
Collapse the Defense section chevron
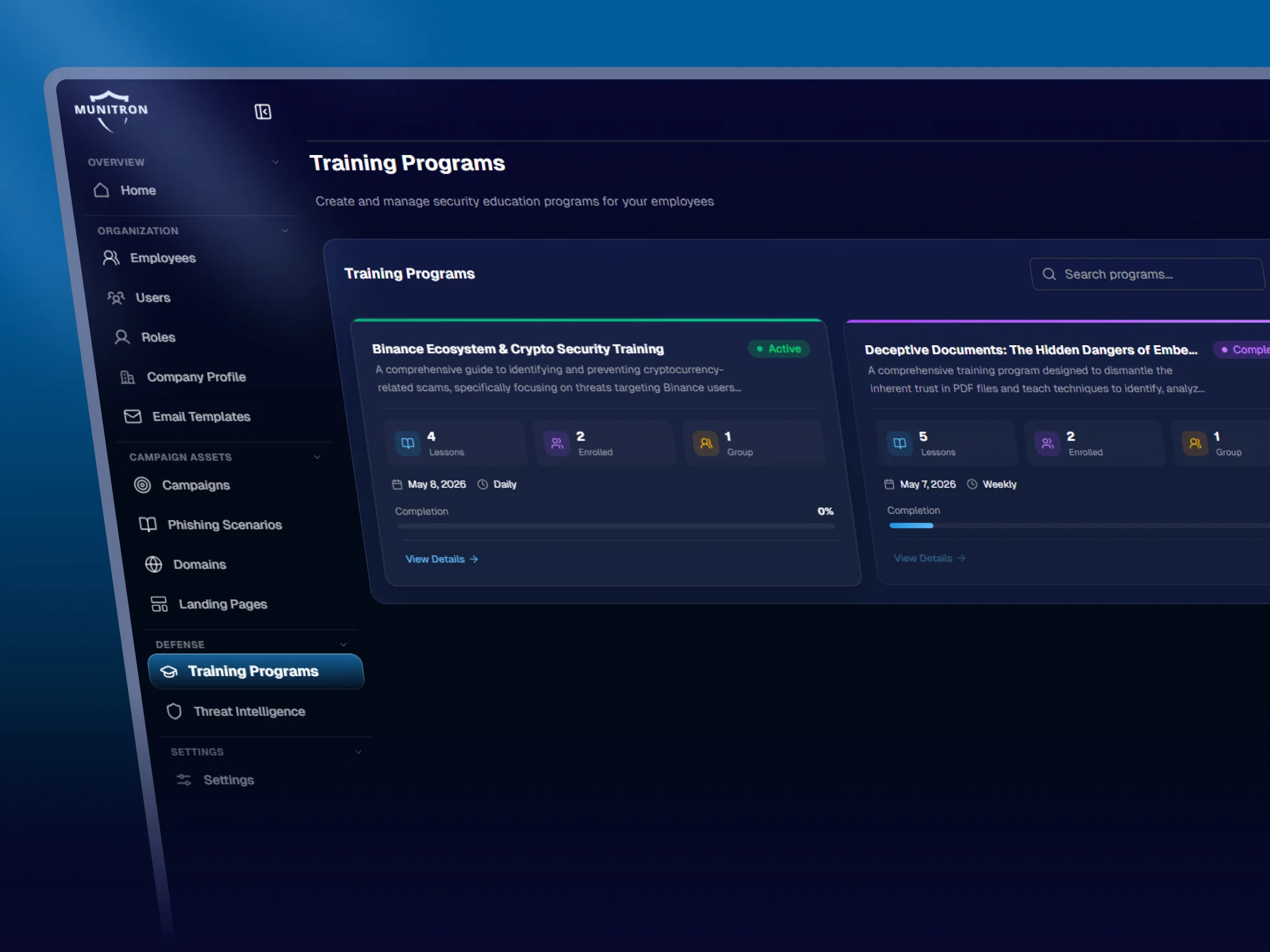tap(344, 645)
